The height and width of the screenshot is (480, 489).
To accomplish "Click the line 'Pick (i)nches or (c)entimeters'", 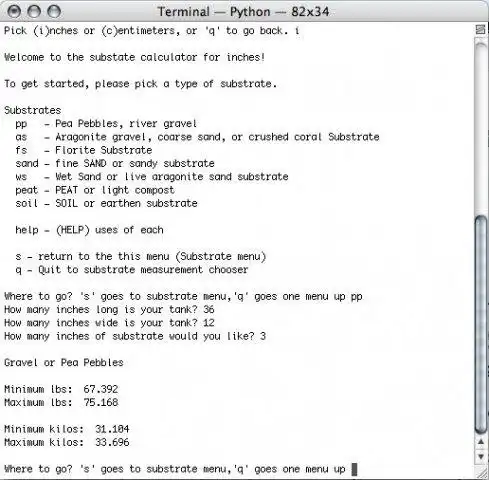I will 152,31.
